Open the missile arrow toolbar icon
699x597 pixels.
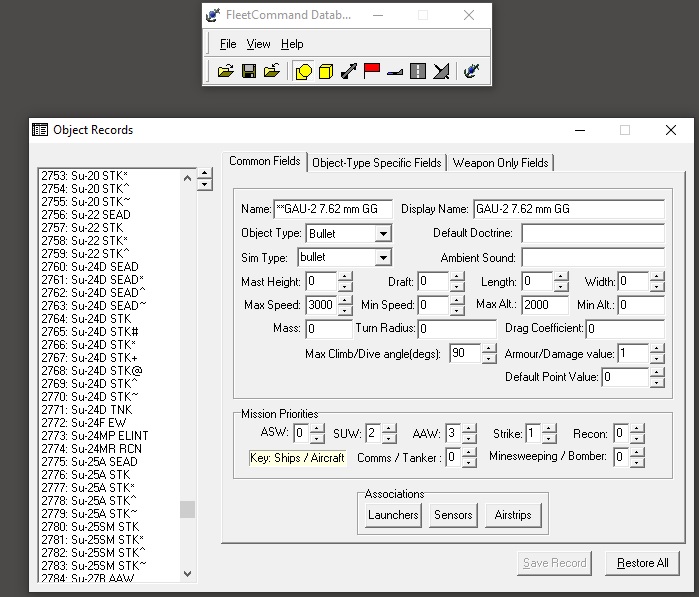pyautogui.click(x=349, y=71)
